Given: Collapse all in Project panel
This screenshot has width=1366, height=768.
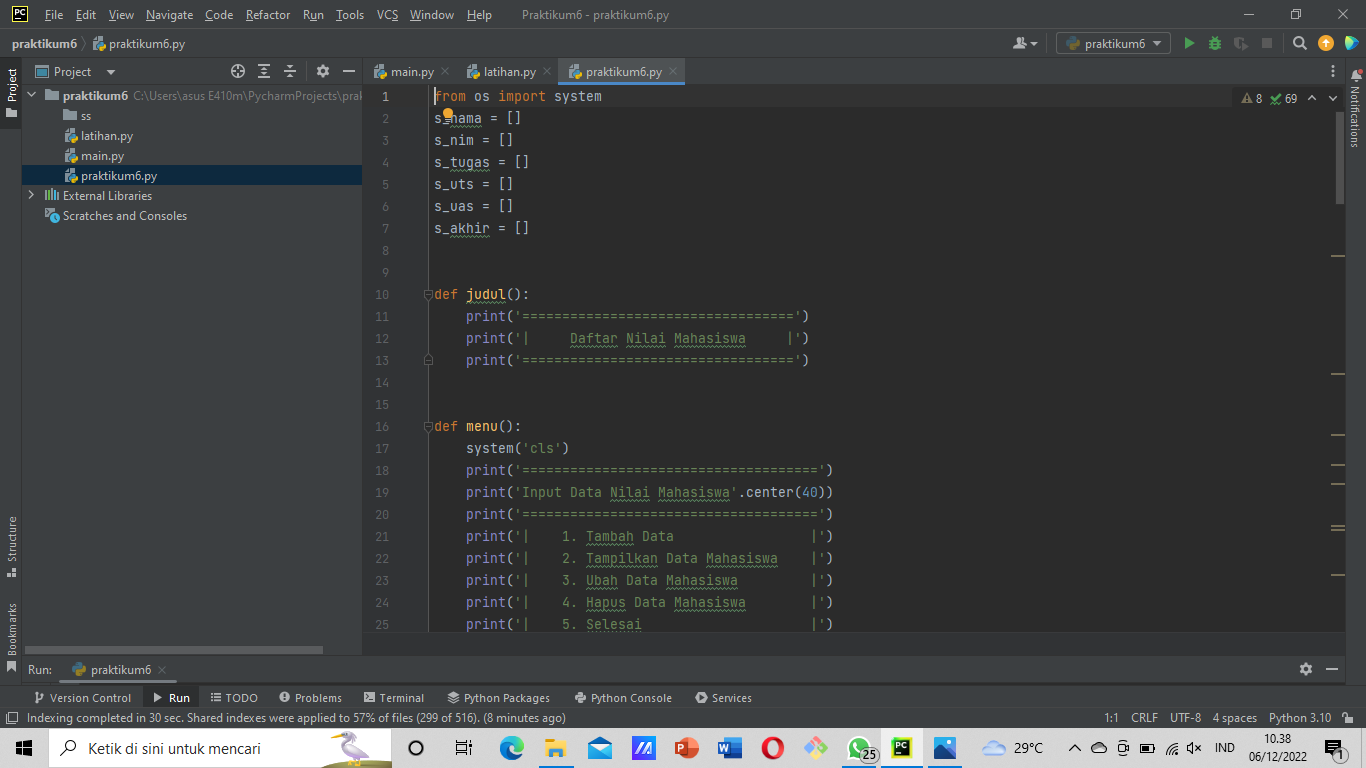Looking at the screenshot, I should coord(290,72).
